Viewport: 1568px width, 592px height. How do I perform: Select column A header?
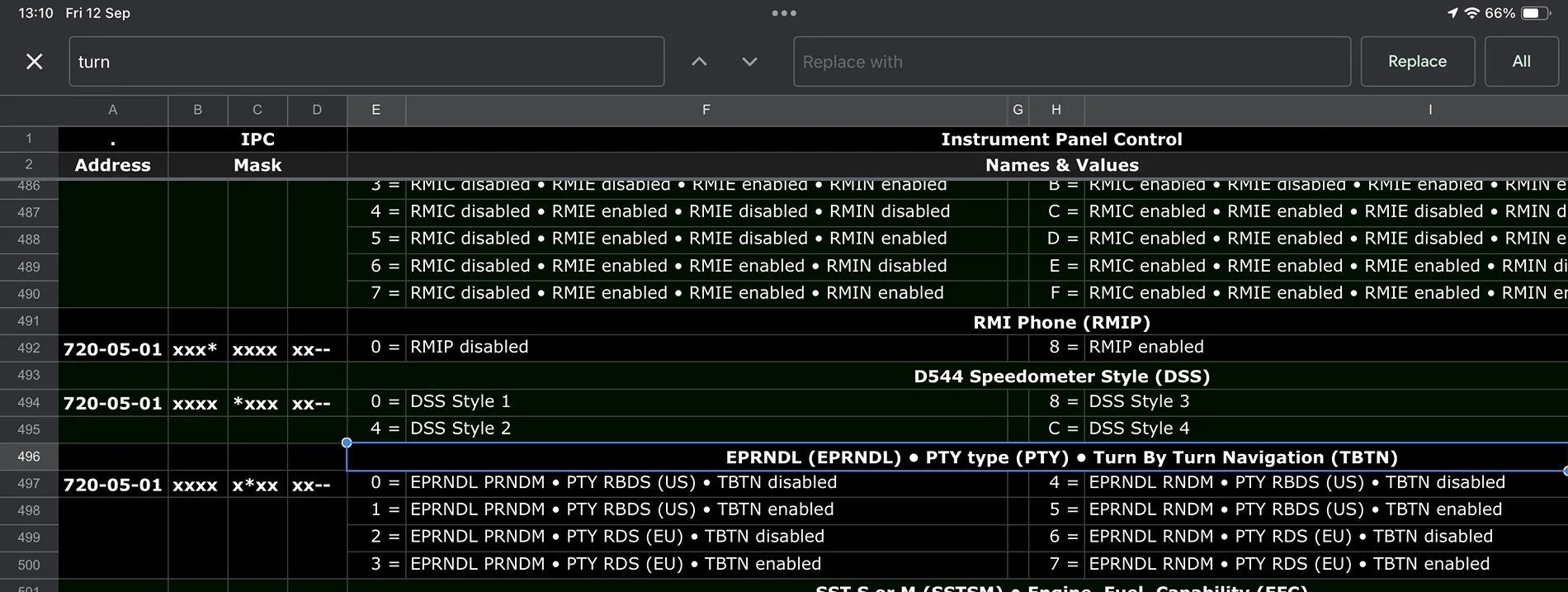tap(113, 110)
